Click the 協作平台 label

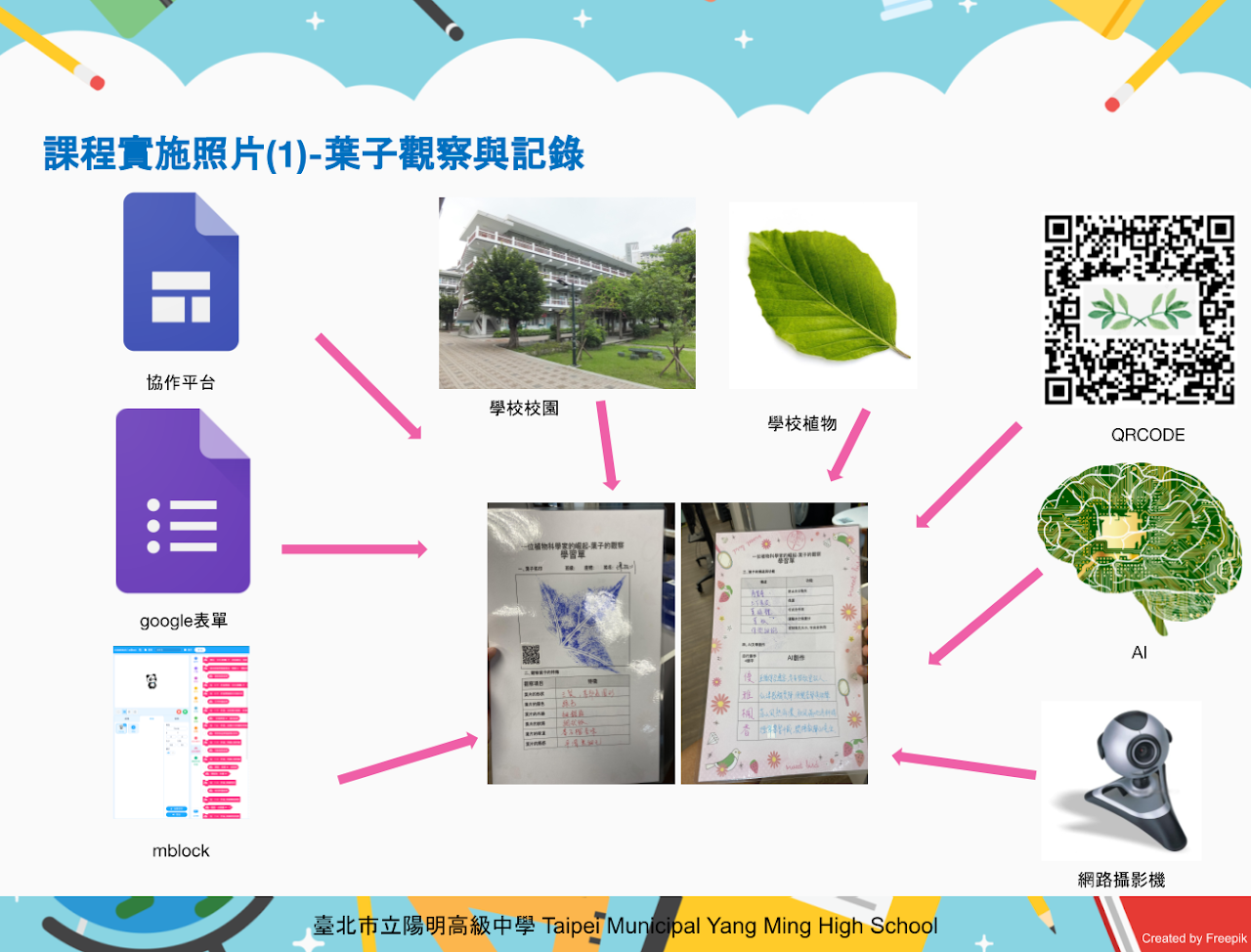181,382
